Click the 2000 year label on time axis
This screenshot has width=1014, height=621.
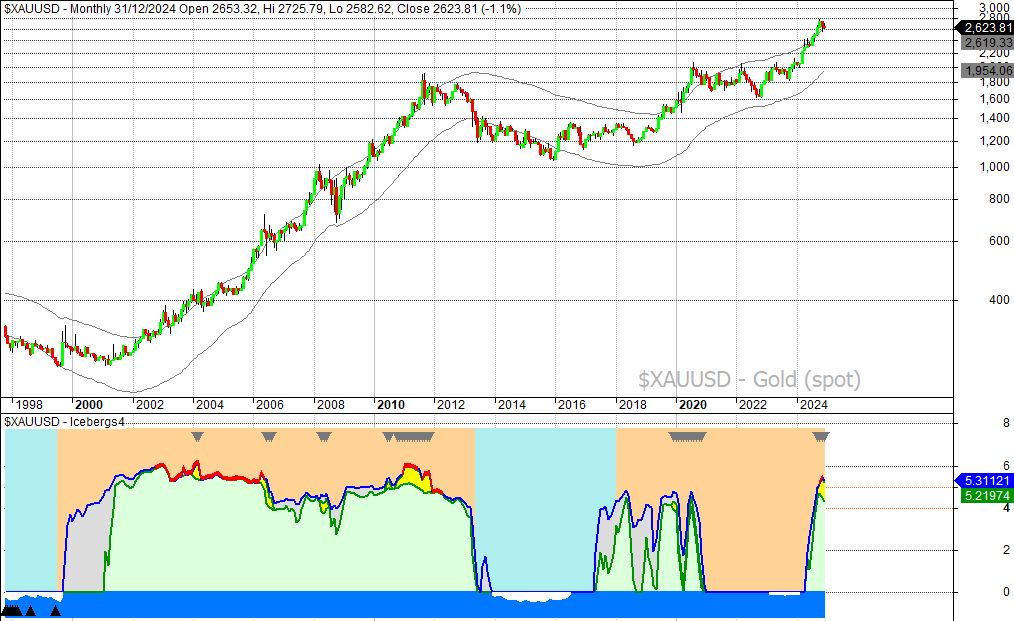[88, 405]
